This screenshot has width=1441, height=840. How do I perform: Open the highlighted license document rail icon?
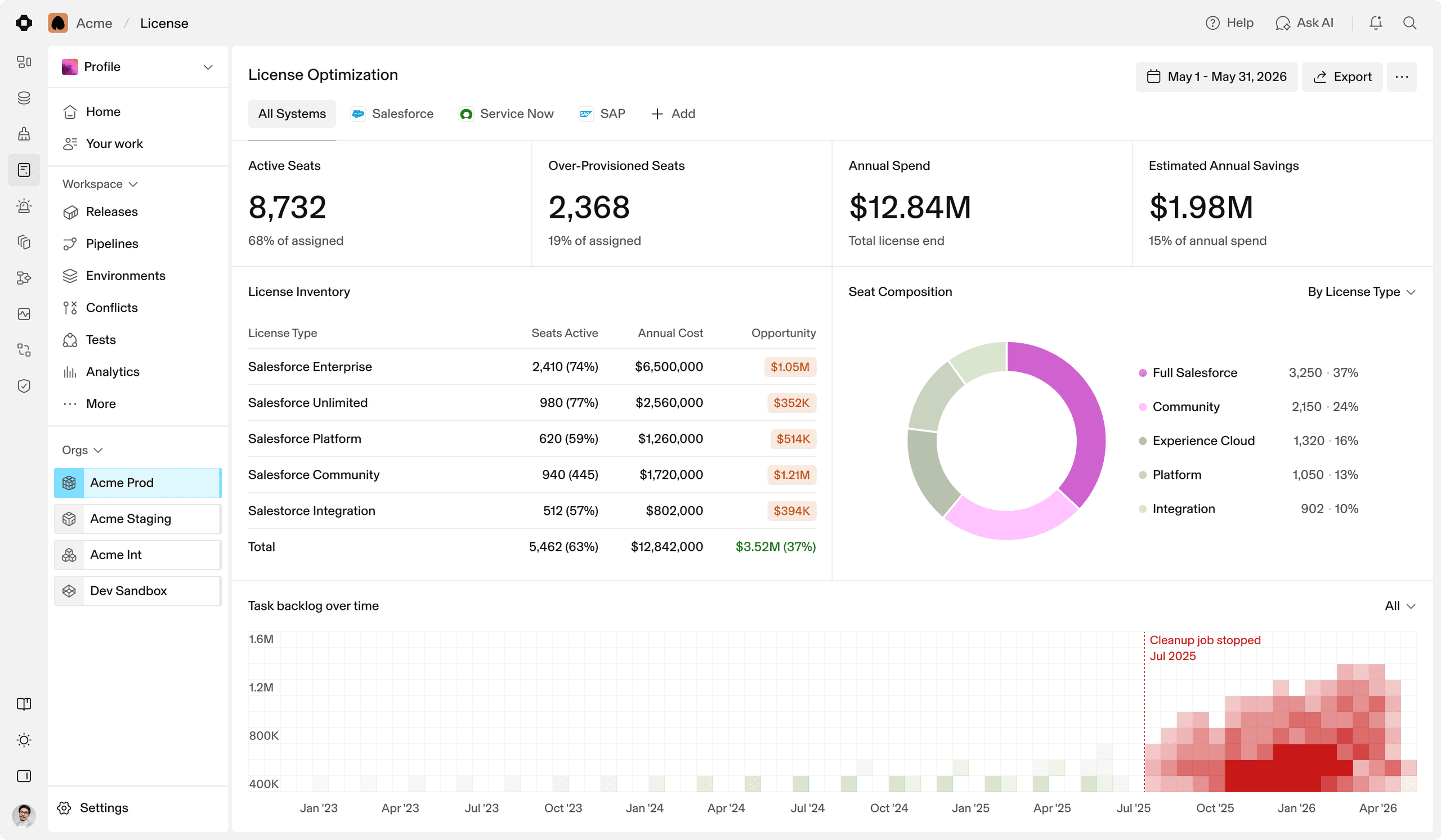24,170
